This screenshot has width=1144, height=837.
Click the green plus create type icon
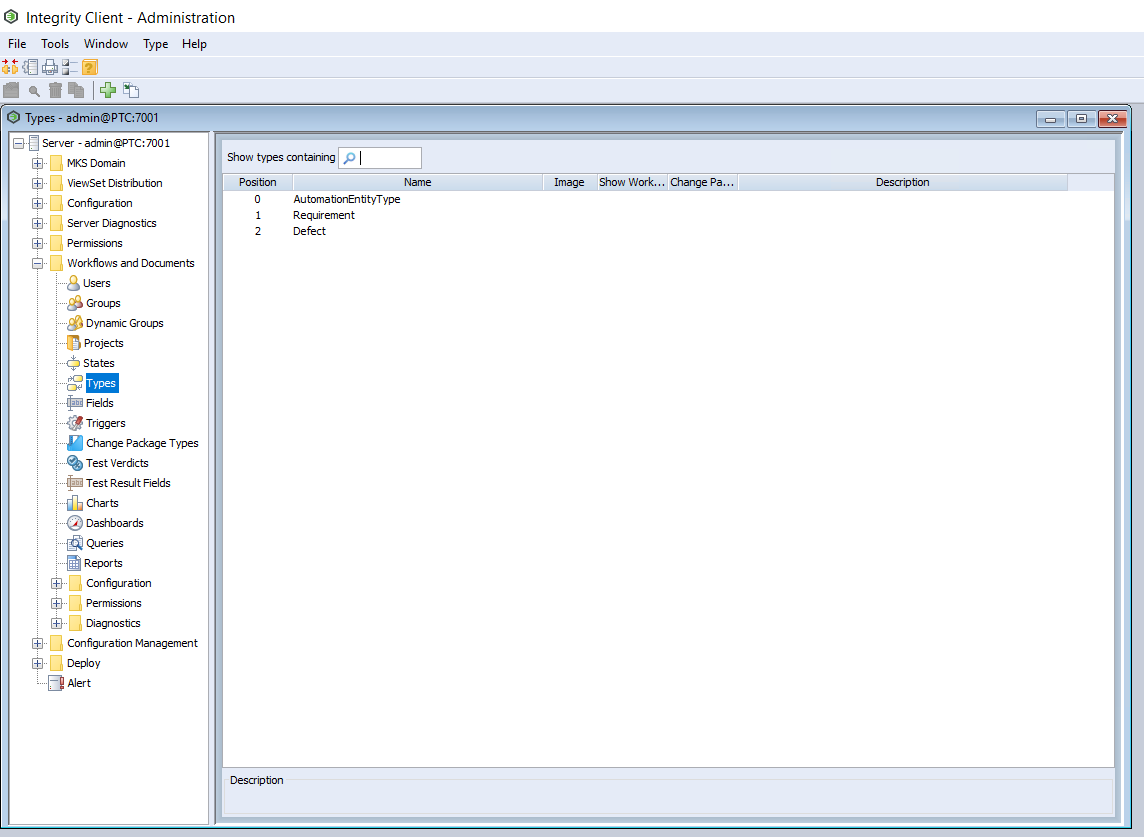108,91
